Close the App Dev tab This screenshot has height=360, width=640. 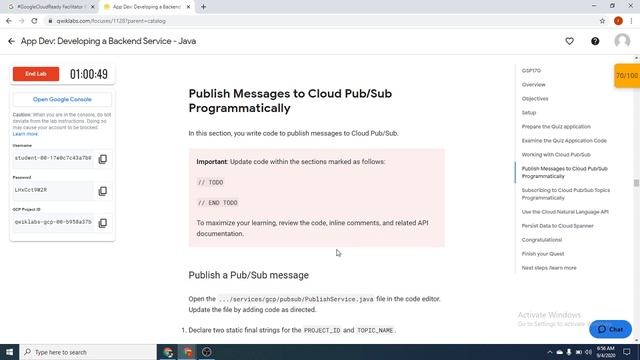coord(188,7)
